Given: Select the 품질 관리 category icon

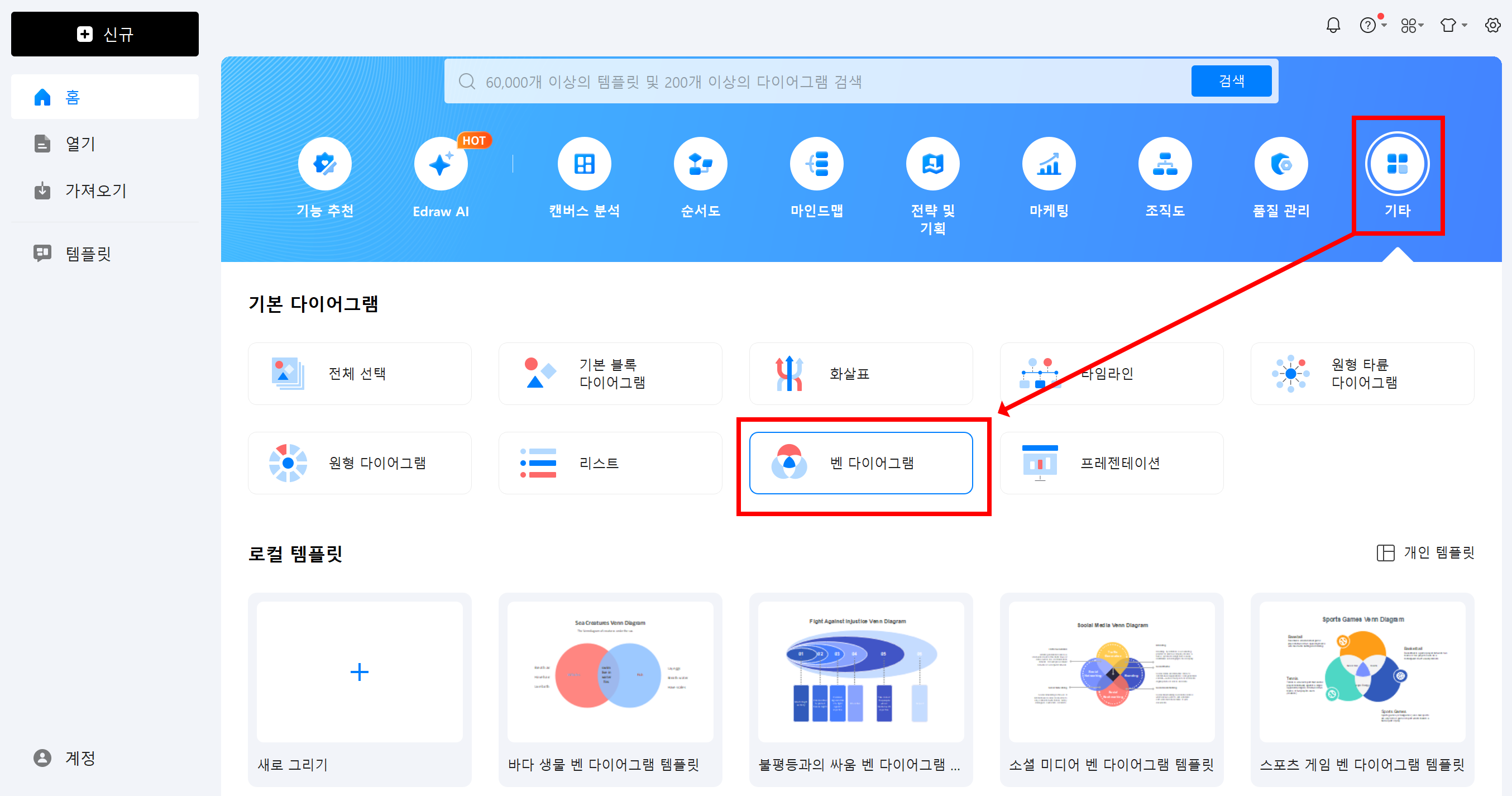Looking at the screenshot, I should [x=1281, y=164].
